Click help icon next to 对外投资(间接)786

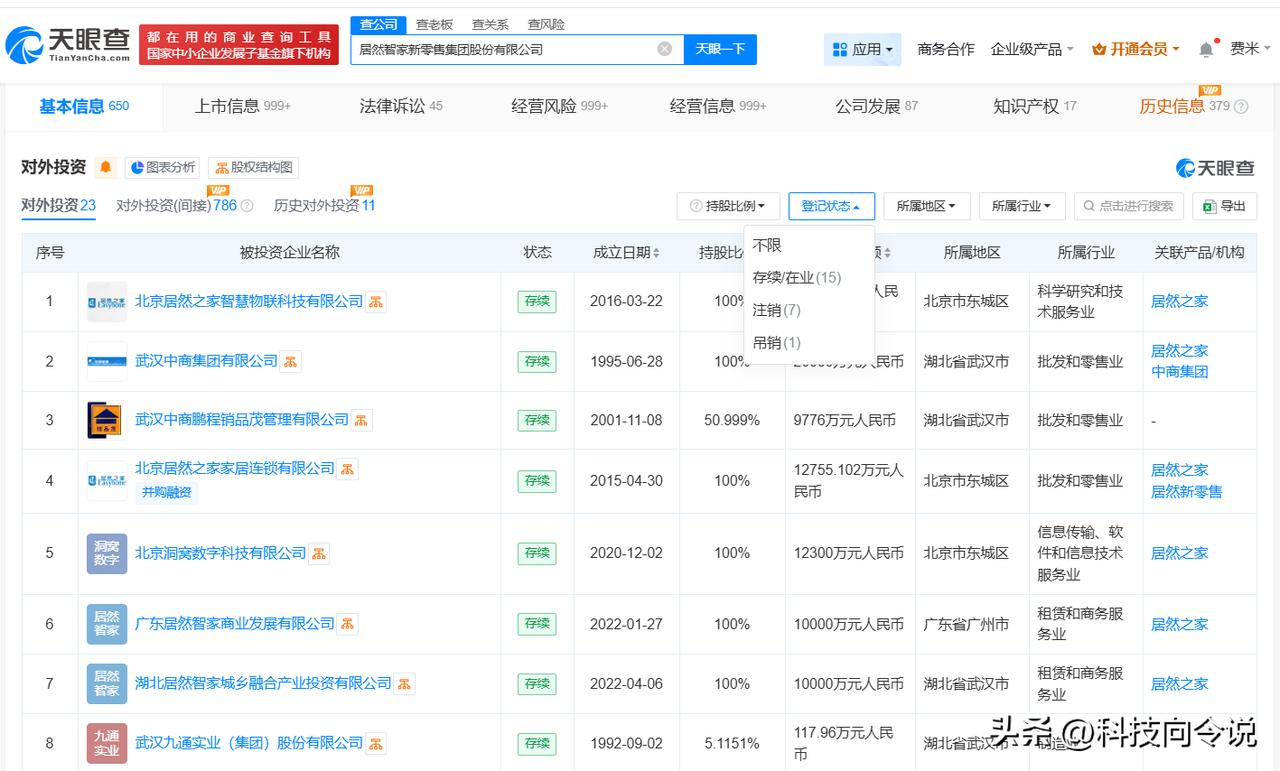pos(248,206)
